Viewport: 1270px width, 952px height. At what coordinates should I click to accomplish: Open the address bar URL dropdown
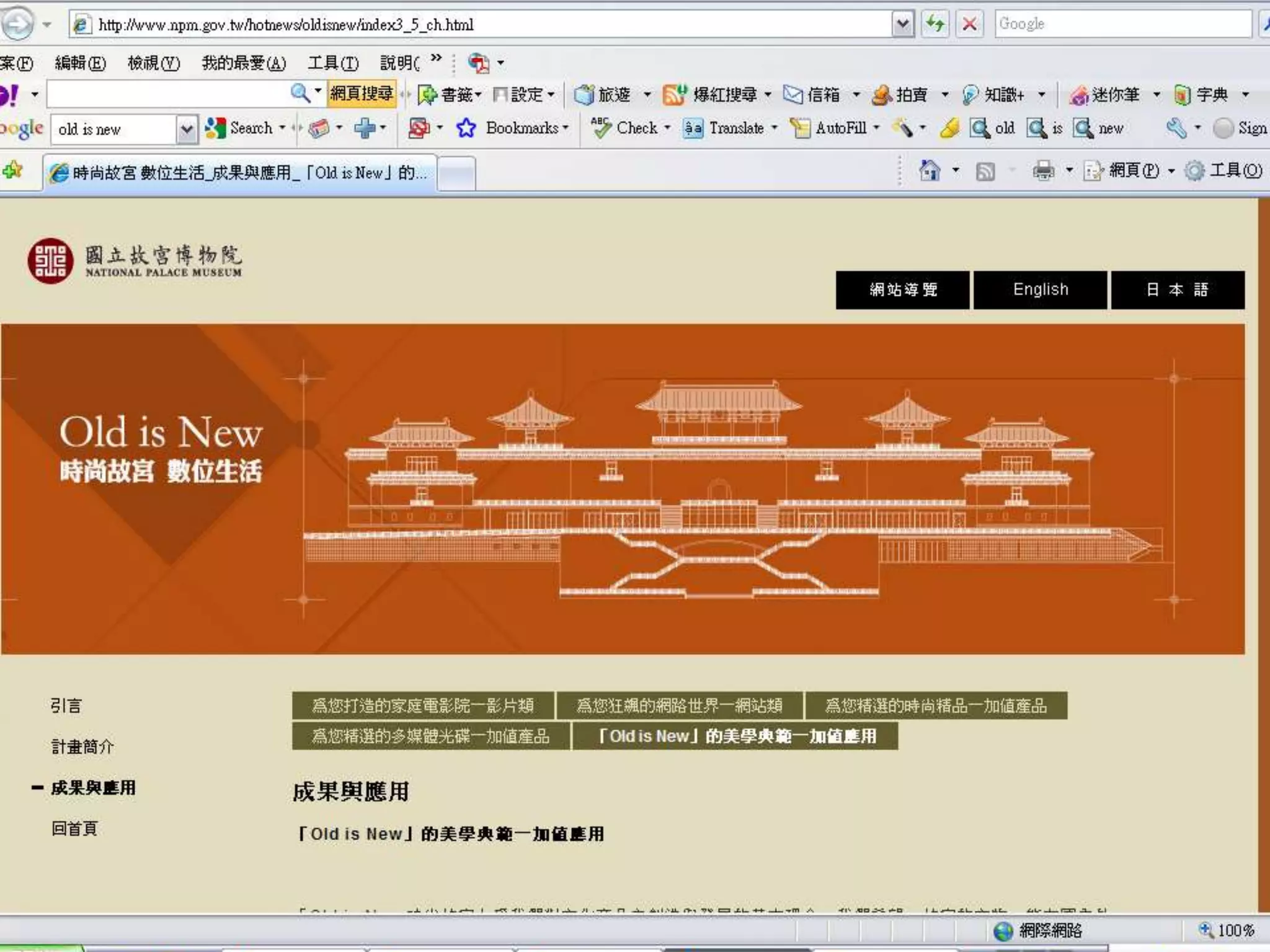(903, 25)
